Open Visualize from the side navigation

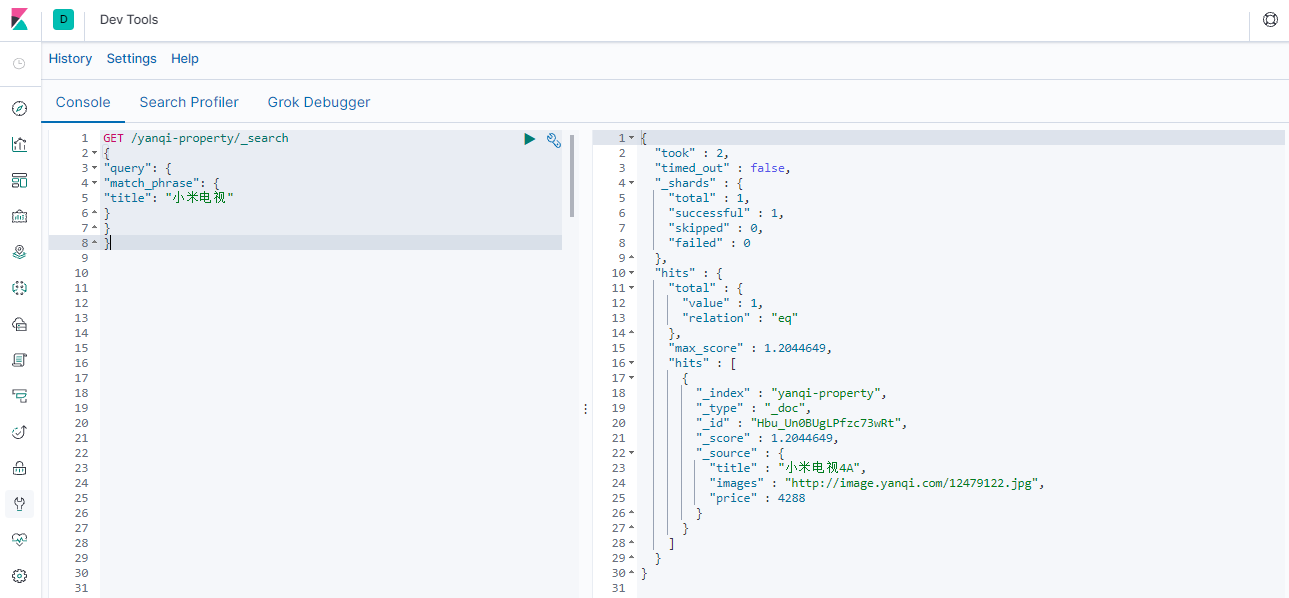click(19, 144)
